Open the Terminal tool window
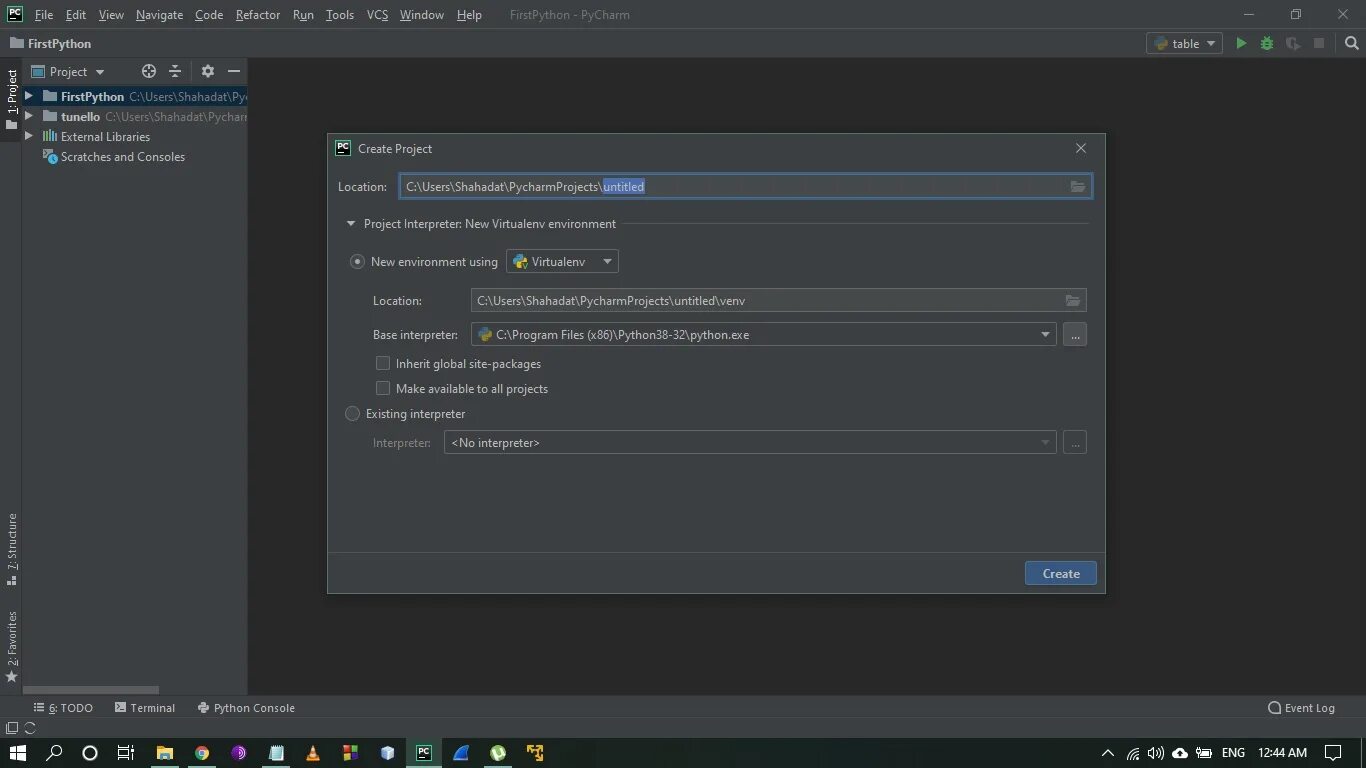1366x768 pixels. (x=145, y=708)
